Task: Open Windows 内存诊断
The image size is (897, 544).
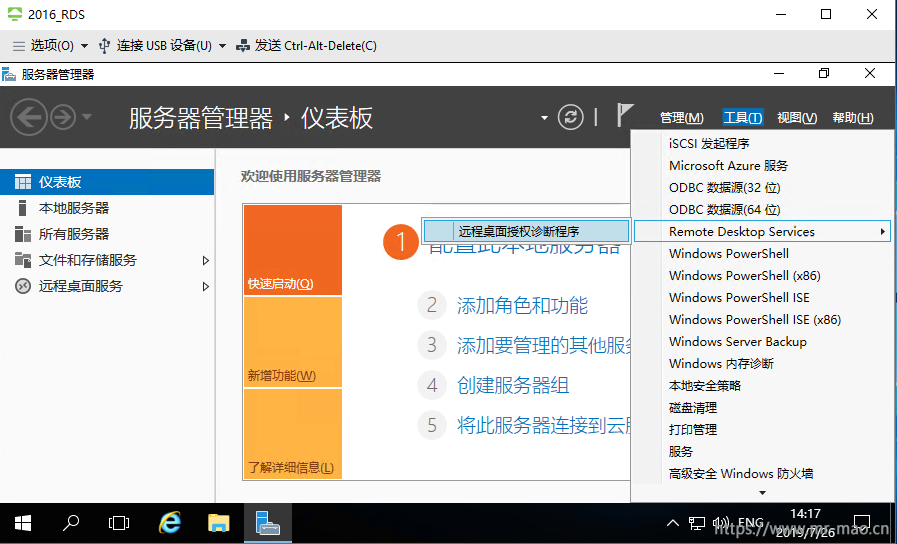Action: click(721, 364)
